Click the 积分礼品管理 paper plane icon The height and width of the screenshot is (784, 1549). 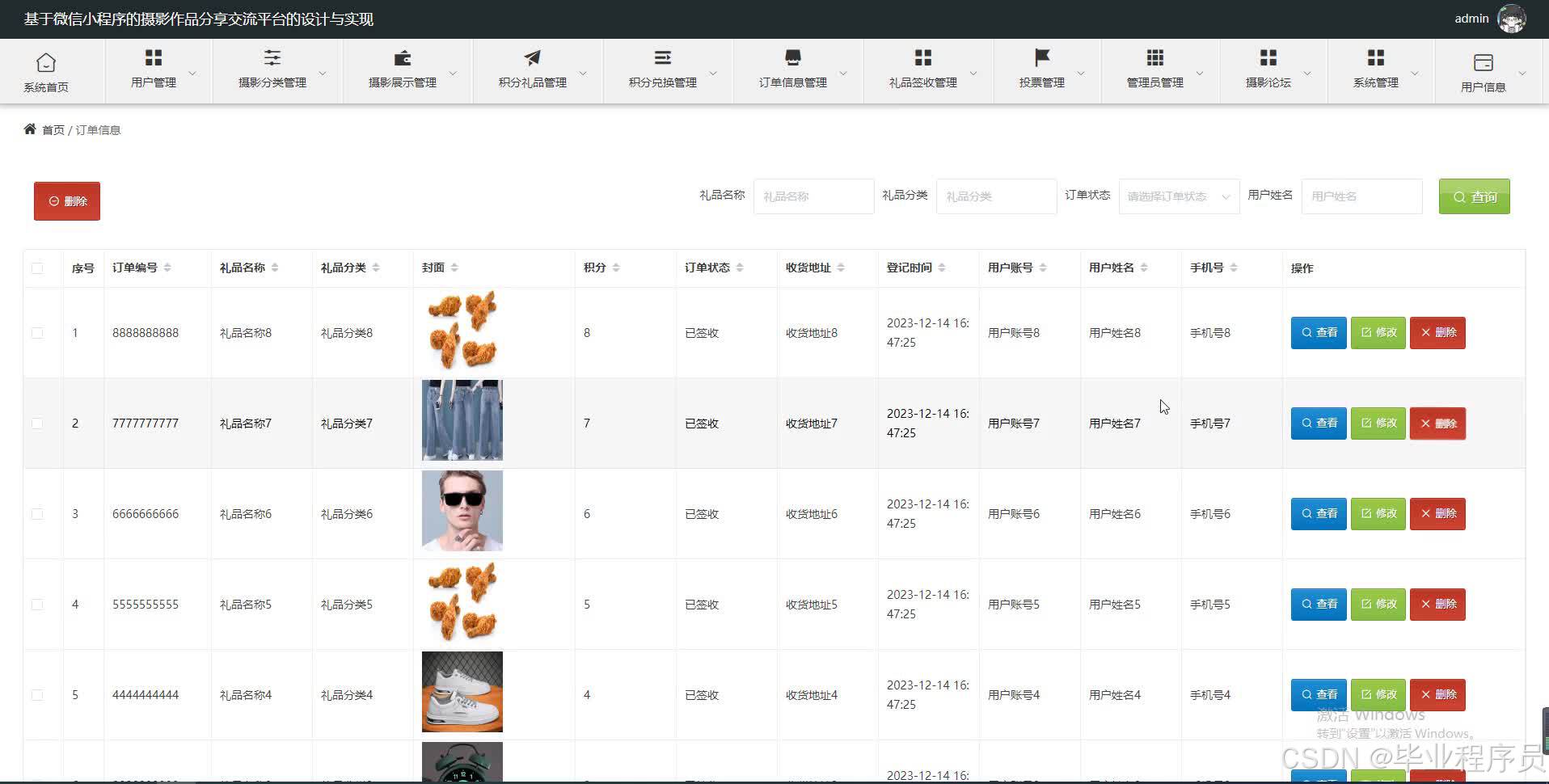coord(533,57)
